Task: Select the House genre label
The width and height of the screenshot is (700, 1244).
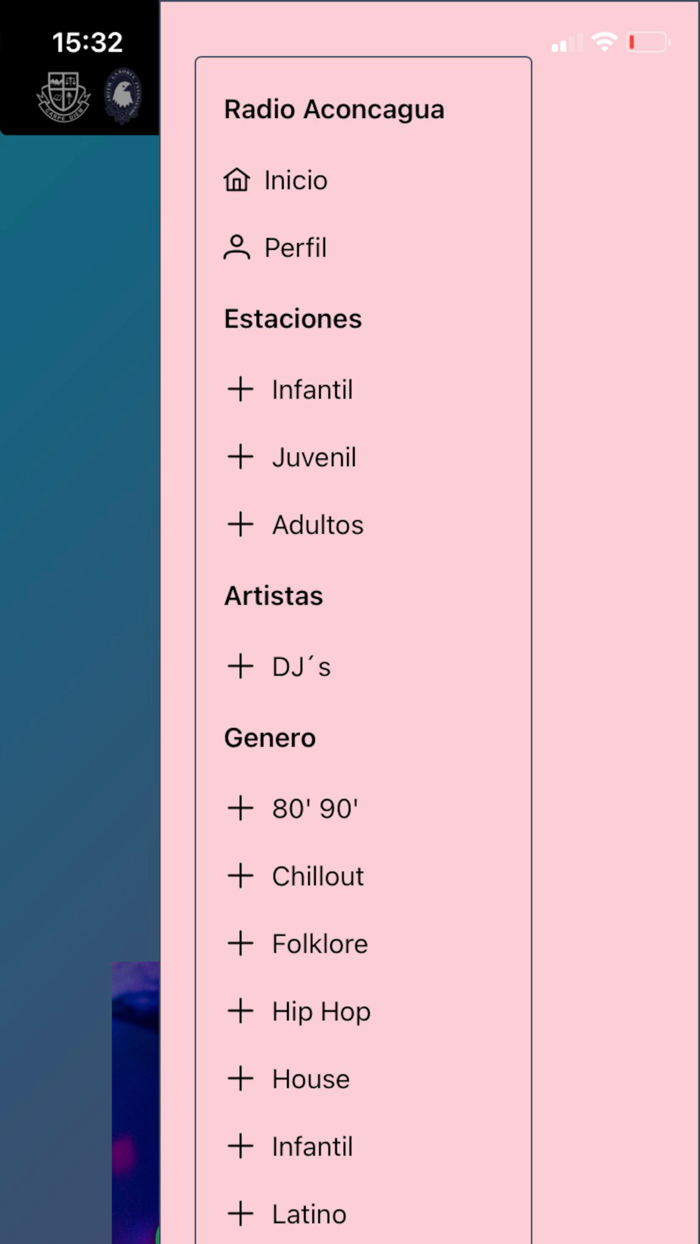Action: [310, 1079]
